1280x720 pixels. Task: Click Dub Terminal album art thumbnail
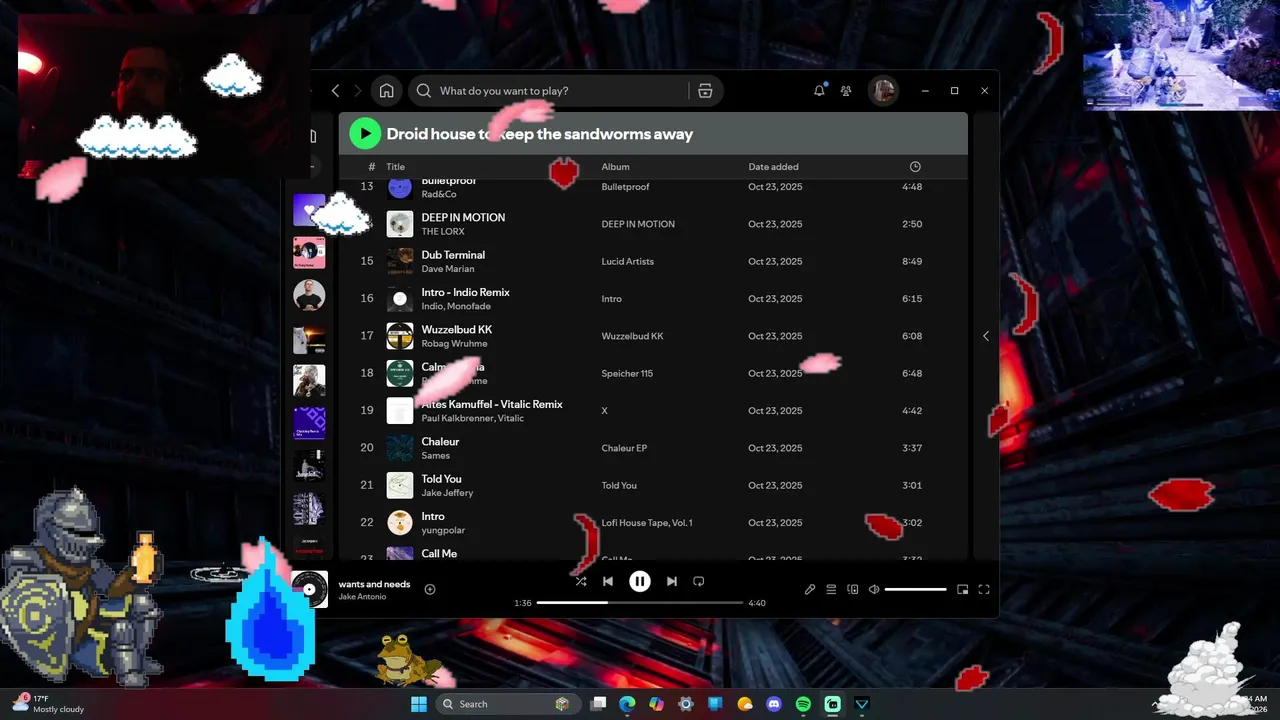click(x=400, y=261)
